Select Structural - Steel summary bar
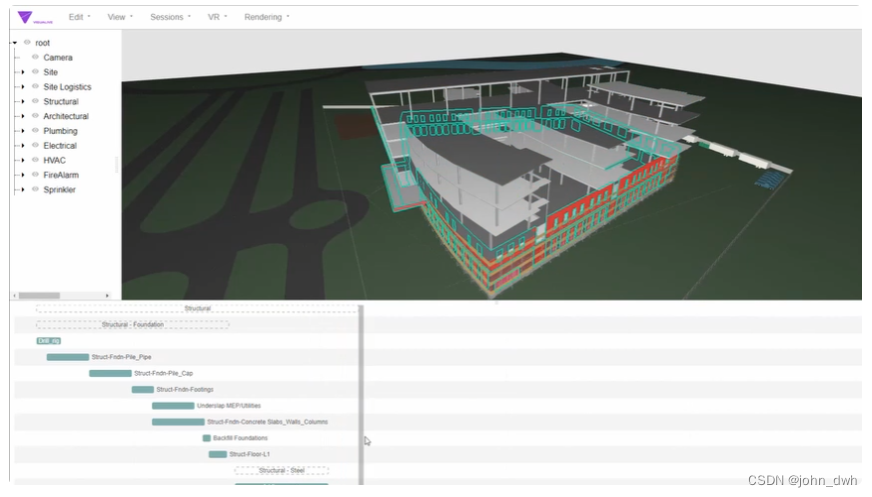This screenshot has height=497, width=872. [281, 470]
